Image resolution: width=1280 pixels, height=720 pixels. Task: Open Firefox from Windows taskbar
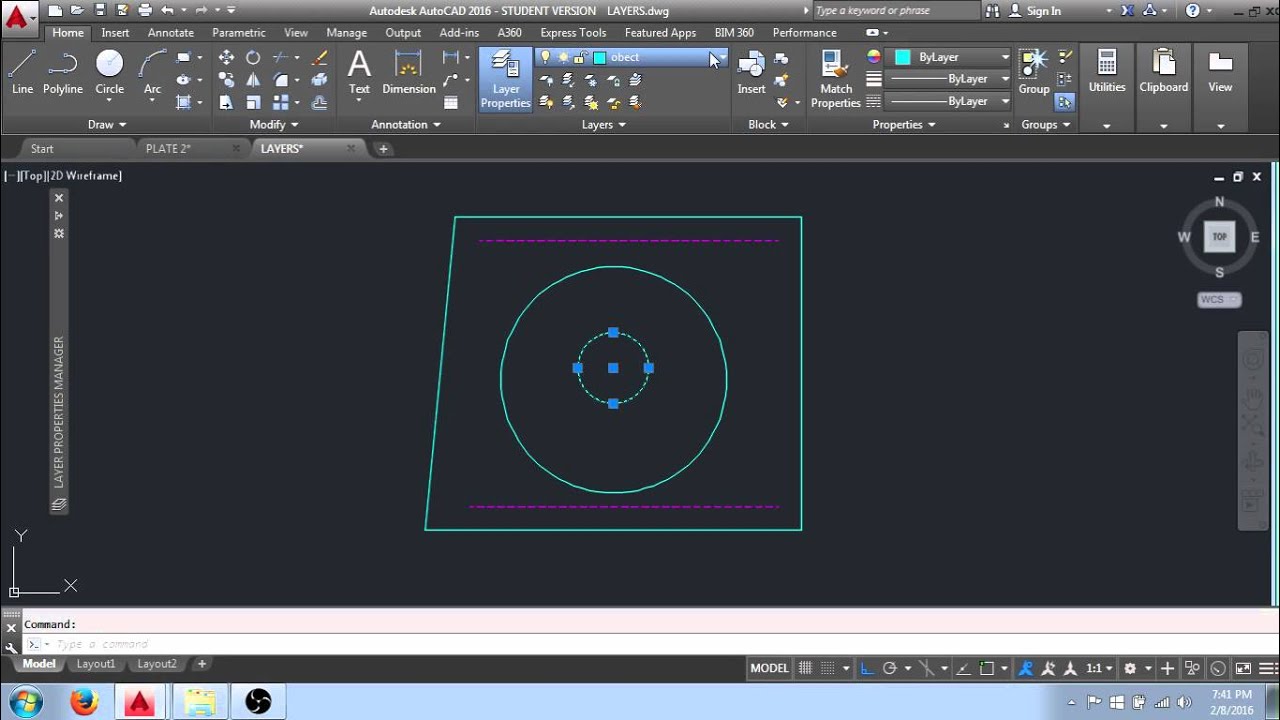point(84,702)
